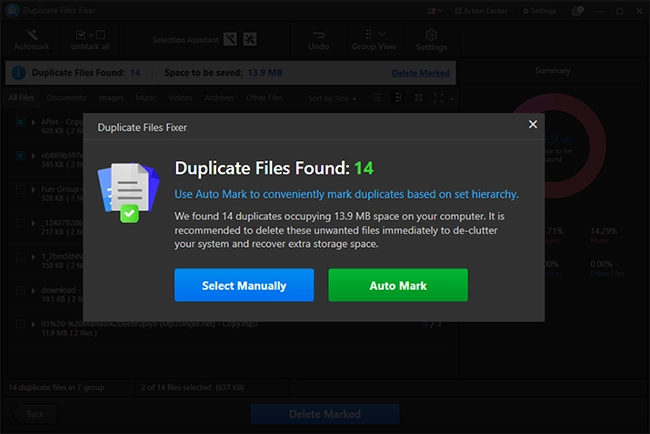Click the Back button
Screen dimensions: 650x434
34,414
